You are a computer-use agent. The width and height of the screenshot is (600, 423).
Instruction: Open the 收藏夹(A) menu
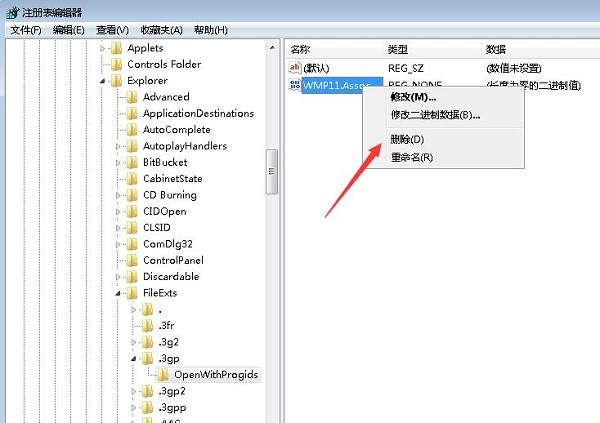coord(161,30)
